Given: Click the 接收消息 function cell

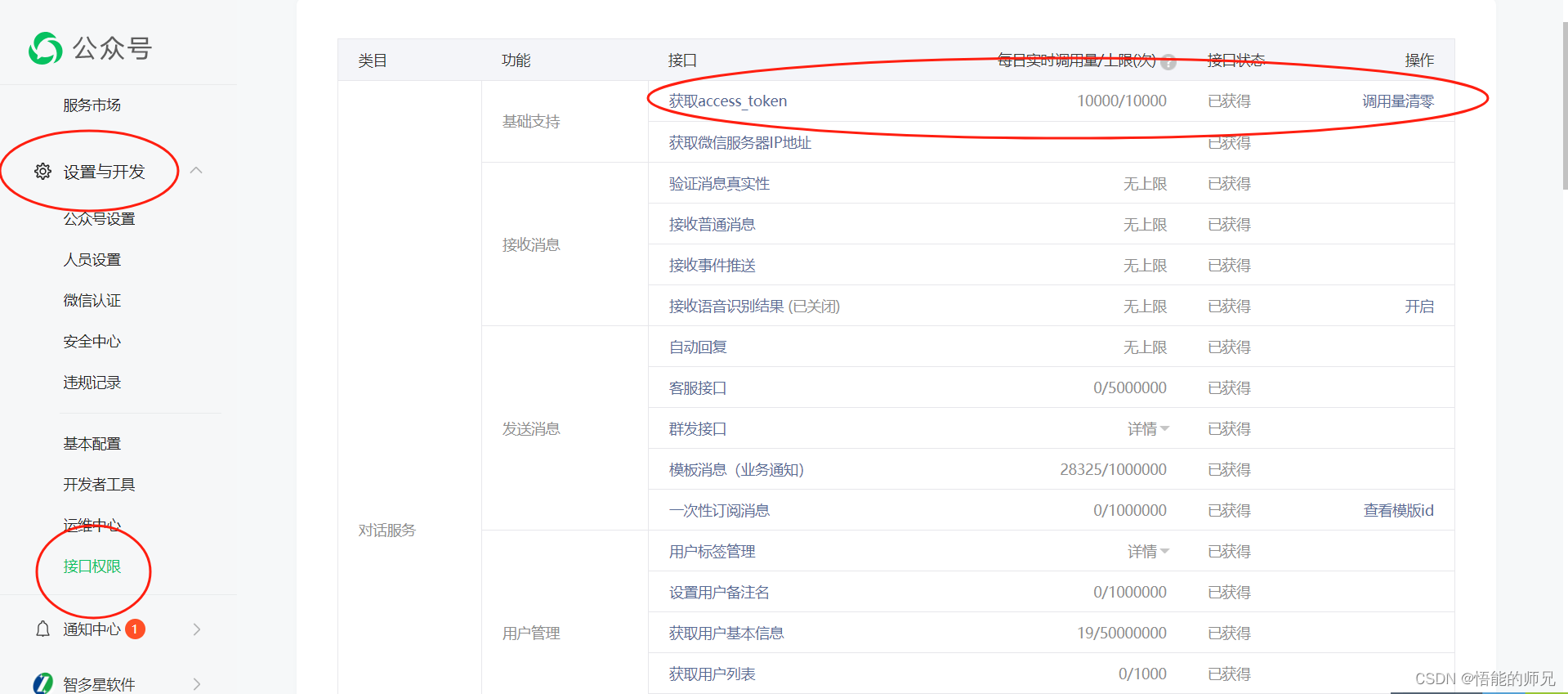Looking at the screenshot, I should [531, 244].
